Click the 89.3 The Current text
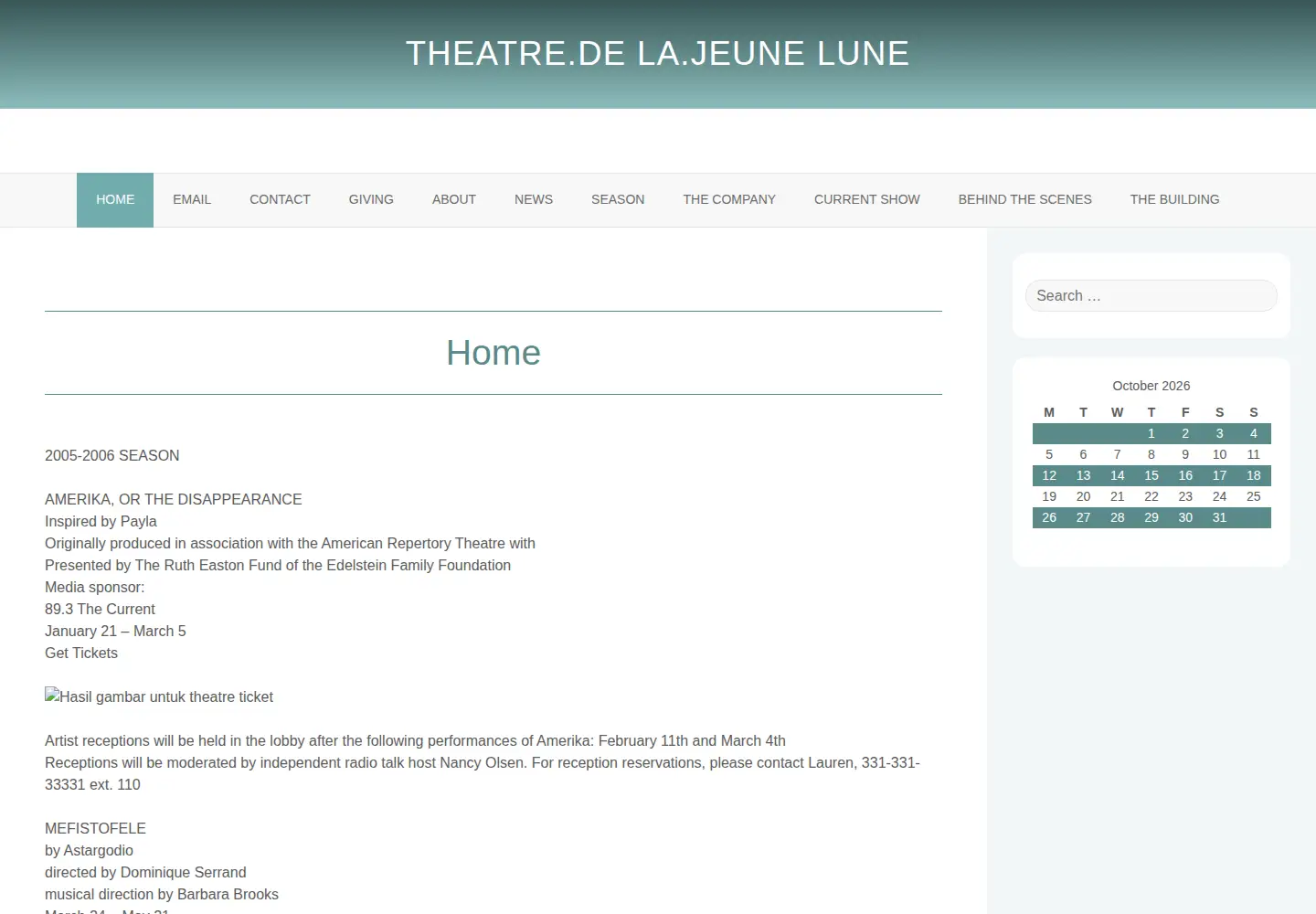 [100, 609]
